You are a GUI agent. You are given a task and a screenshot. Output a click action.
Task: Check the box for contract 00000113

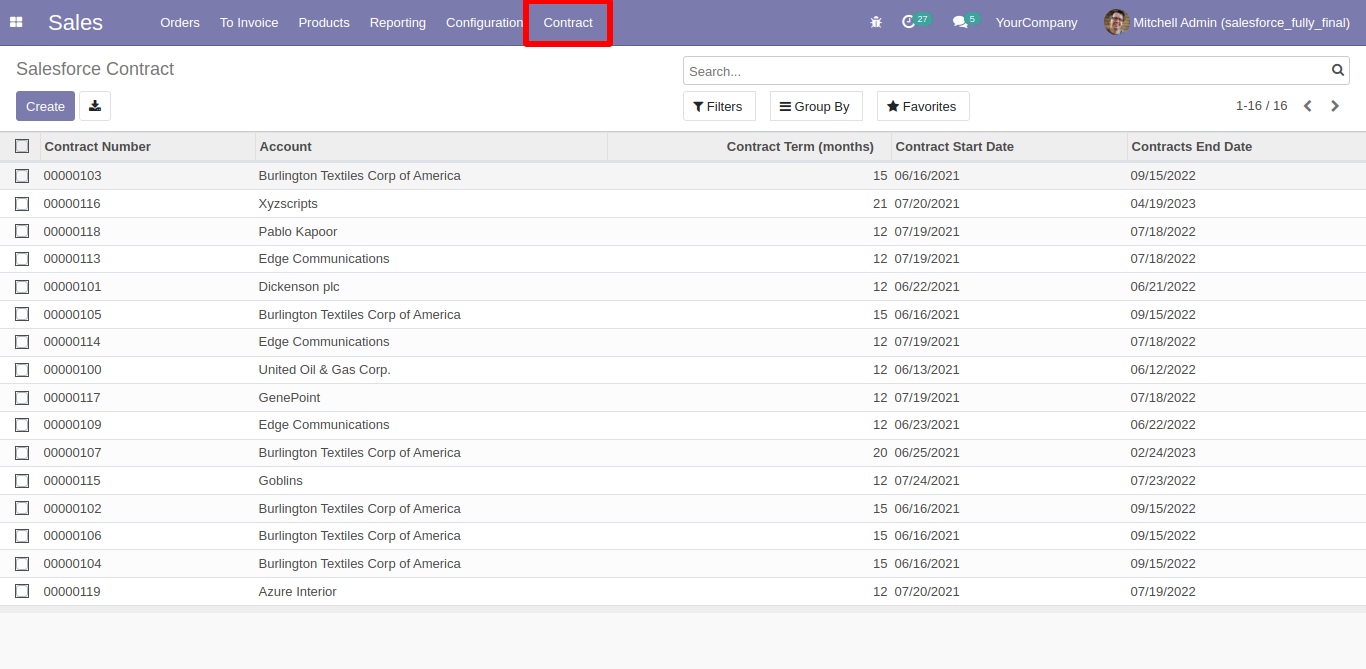[22, 259]
